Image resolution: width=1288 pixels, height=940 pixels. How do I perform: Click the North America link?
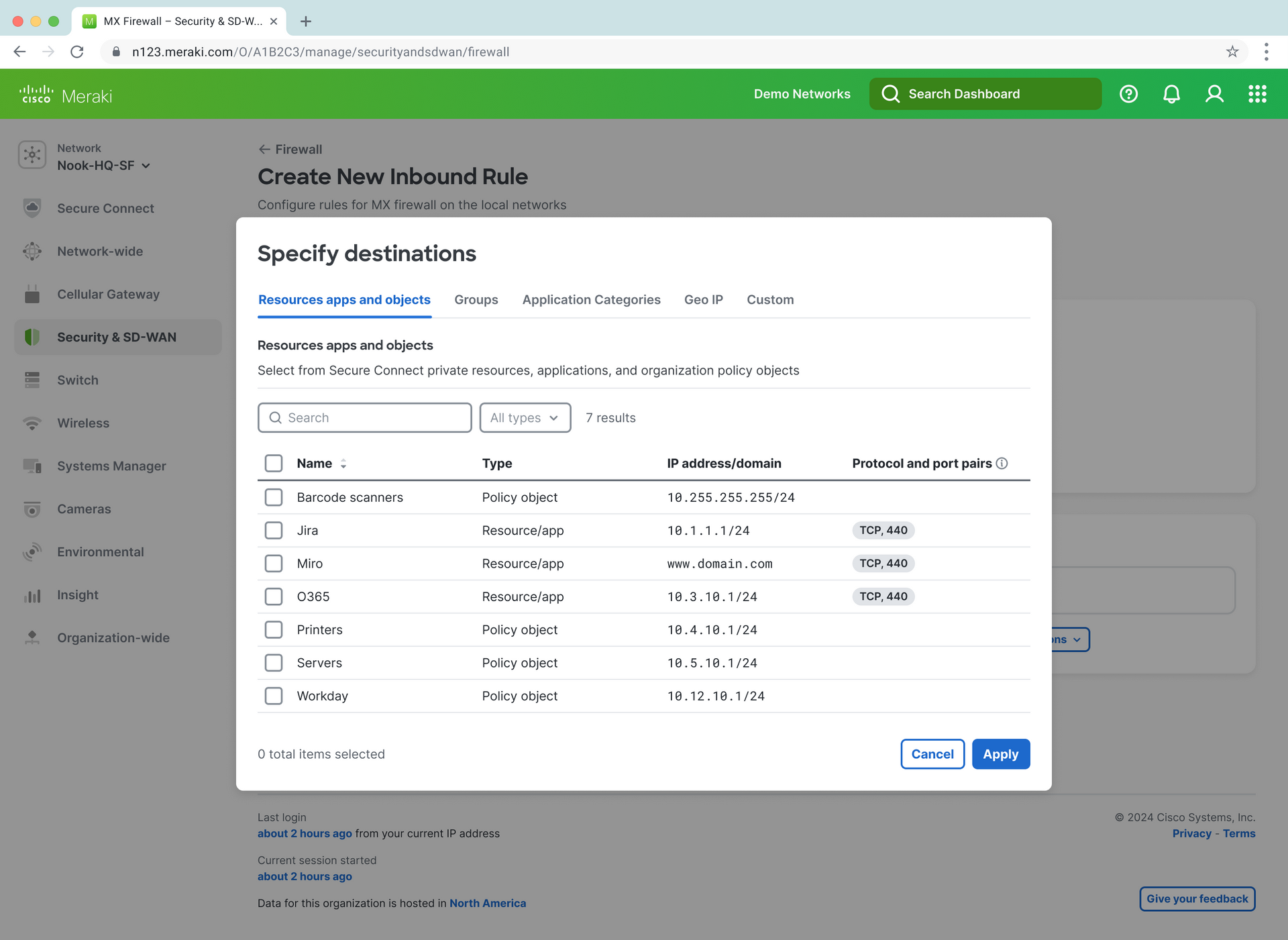point(488,903)
